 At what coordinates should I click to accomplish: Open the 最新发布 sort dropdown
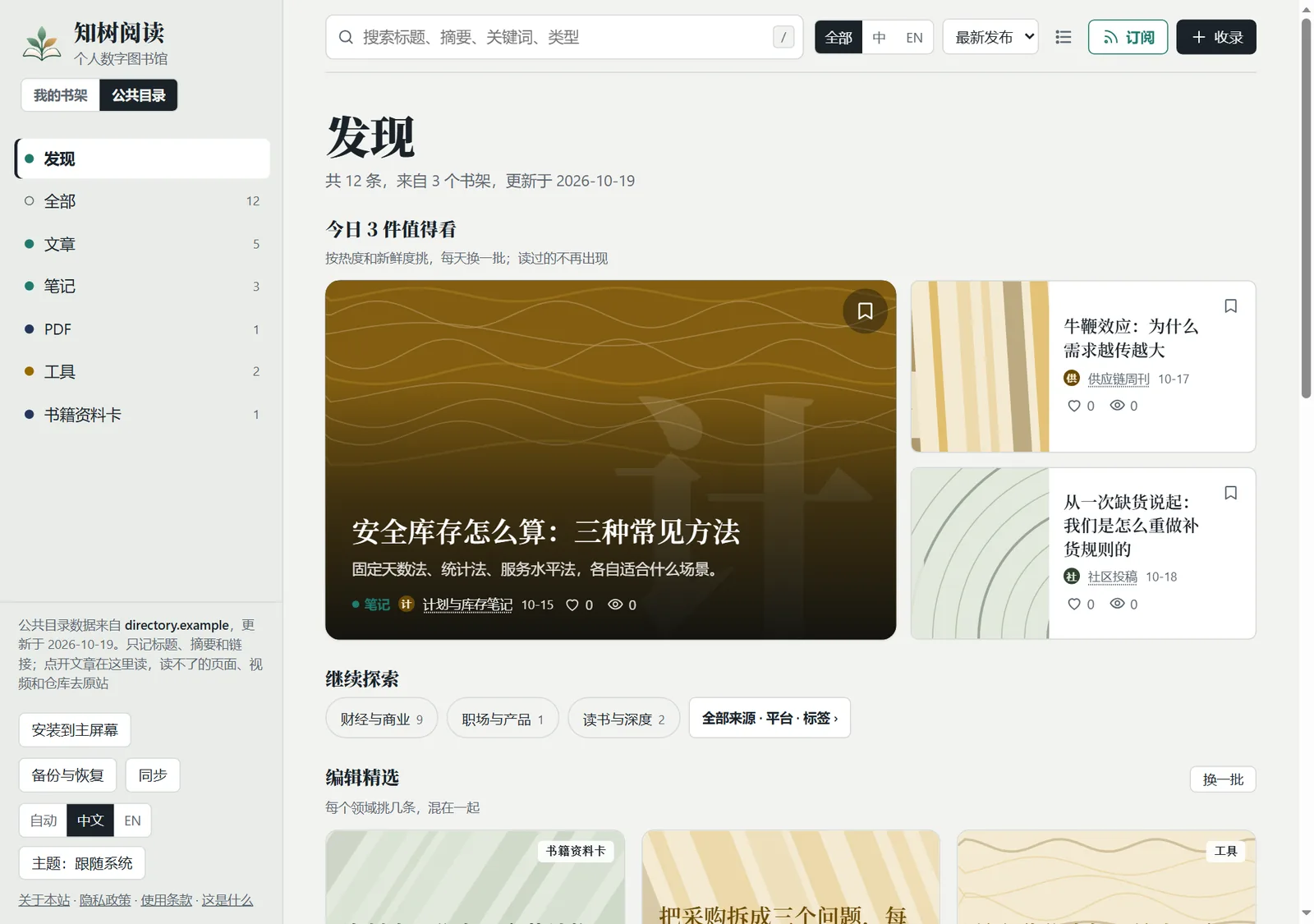[990, 37]
